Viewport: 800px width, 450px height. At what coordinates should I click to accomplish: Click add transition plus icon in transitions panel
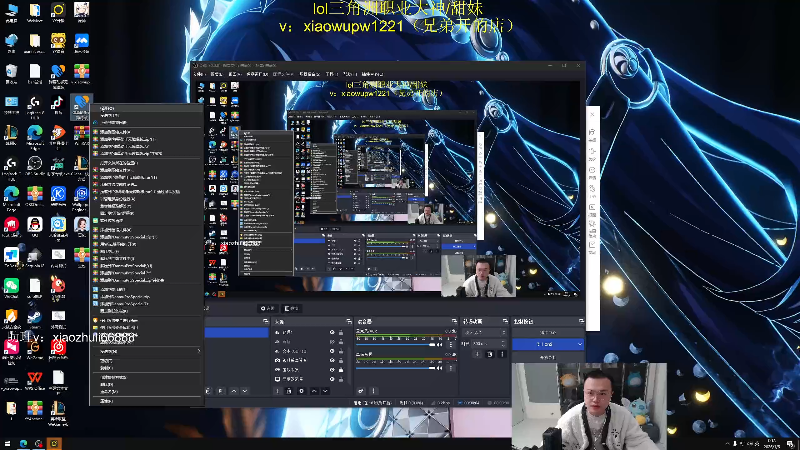(478, 354)
